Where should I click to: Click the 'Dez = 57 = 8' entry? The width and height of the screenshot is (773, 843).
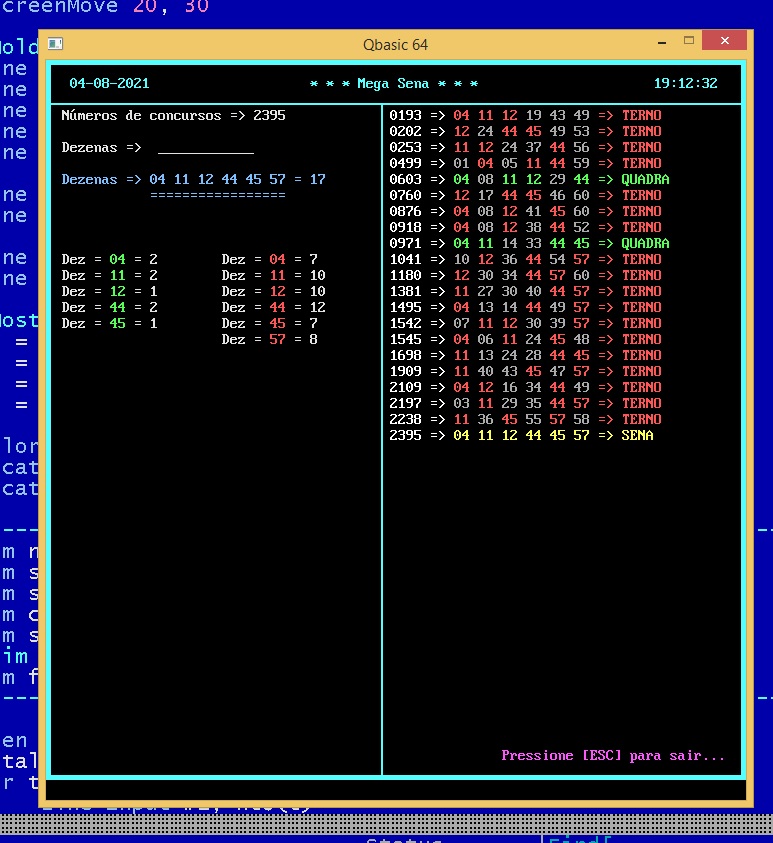270,340
